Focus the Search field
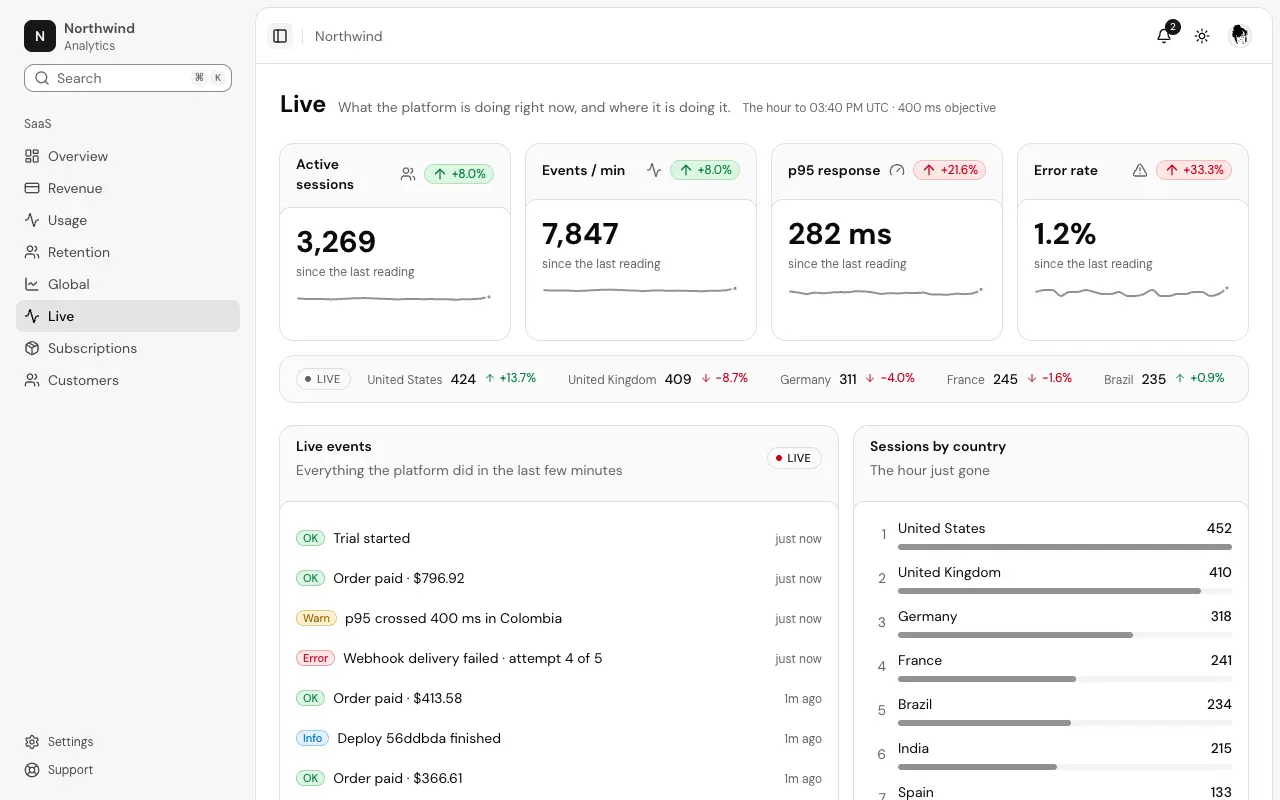The height and width of the screenshot is (800, 1280). pos(128,78)
